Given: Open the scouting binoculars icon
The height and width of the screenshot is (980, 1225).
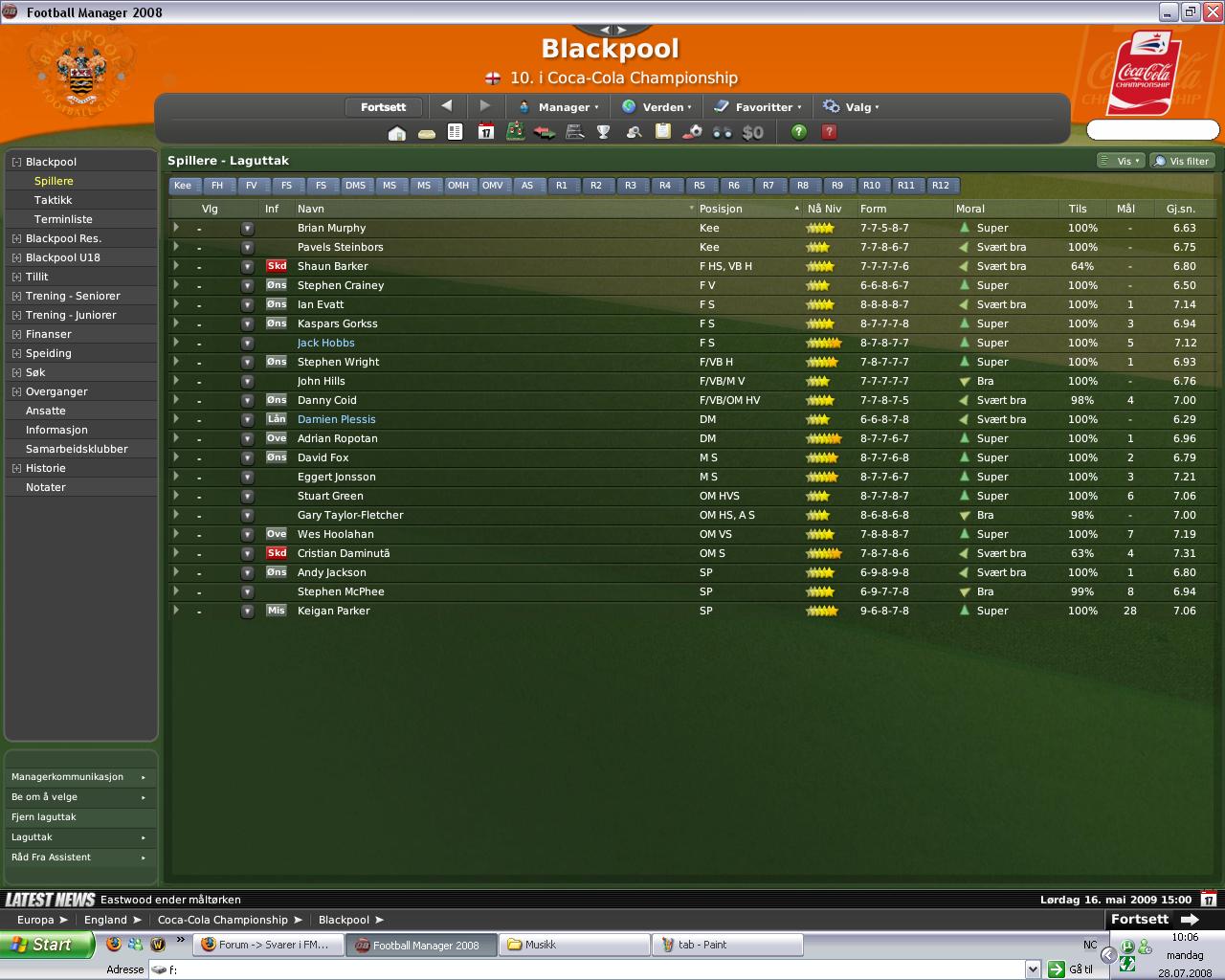Looking at the screenshot, I should tap(723, 133).
